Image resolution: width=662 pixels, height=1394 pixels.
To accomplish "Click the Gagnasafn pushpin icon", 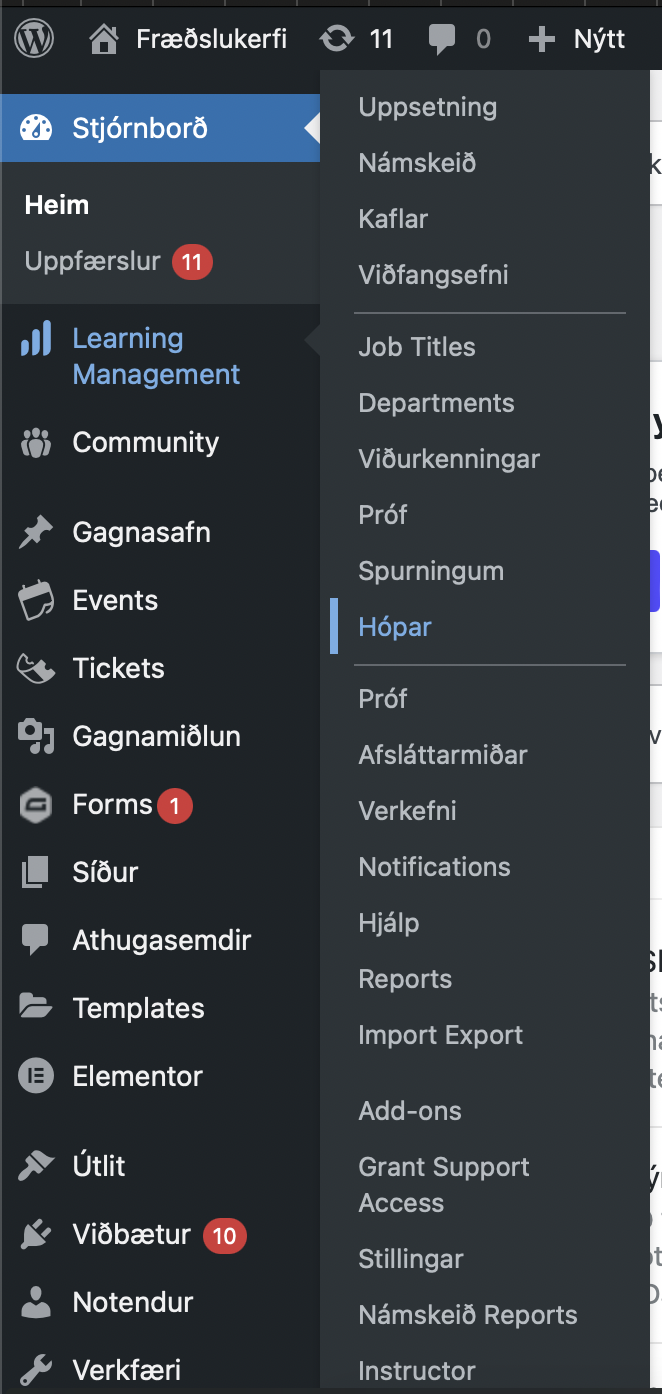I will click(36, 532).
